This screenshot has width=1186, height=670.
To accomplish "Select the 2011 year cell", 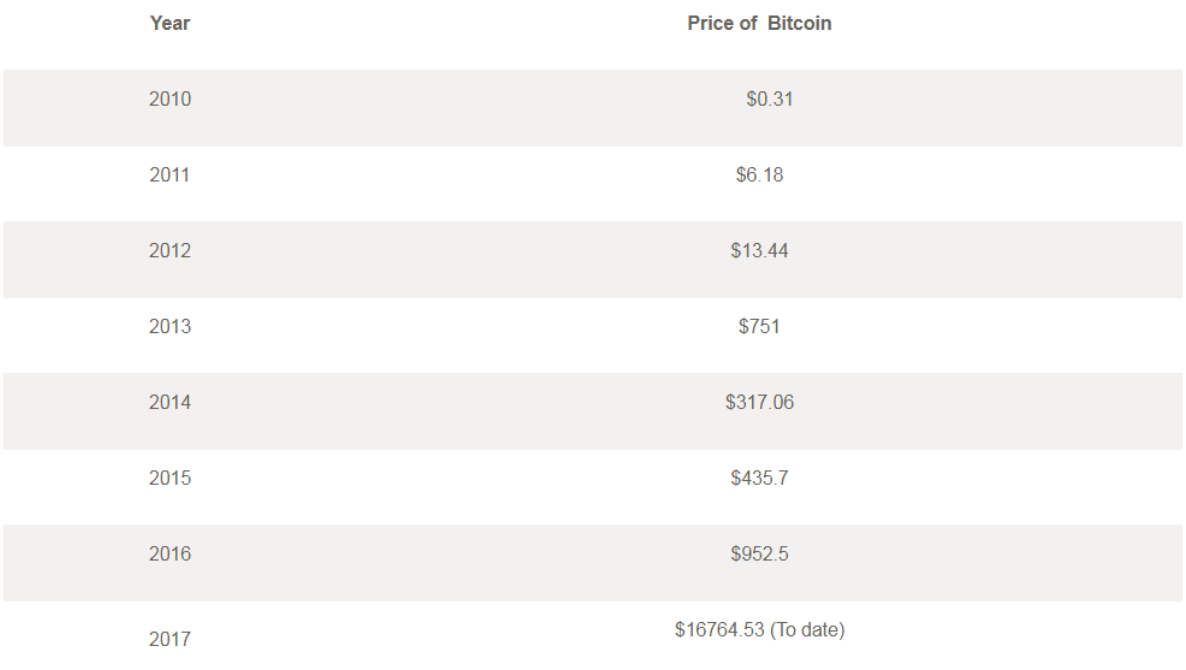I will [x=169, y=176].
